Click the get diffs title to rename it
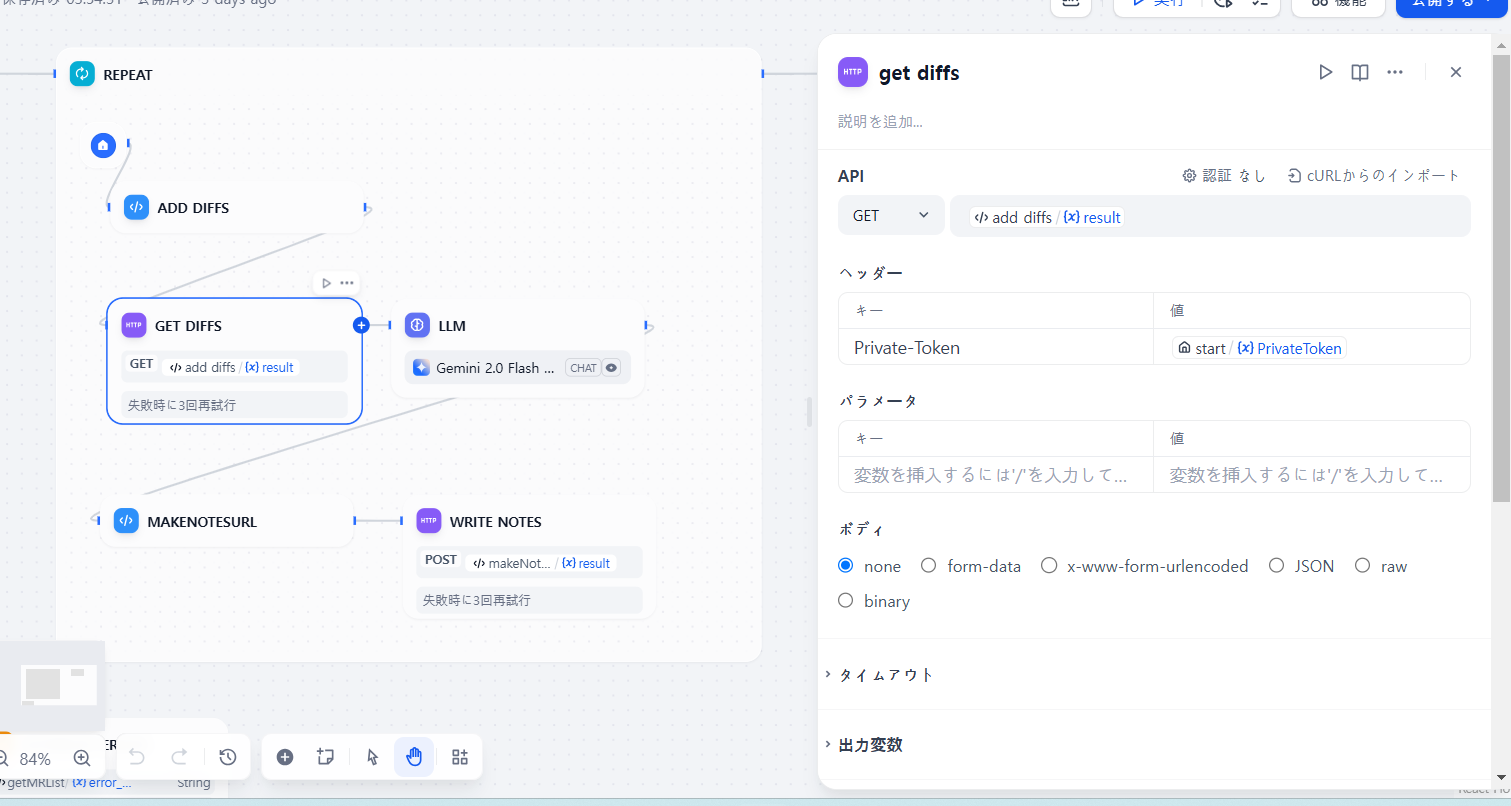Viewport: 1511px width, 806px height. tap(919, 72)
